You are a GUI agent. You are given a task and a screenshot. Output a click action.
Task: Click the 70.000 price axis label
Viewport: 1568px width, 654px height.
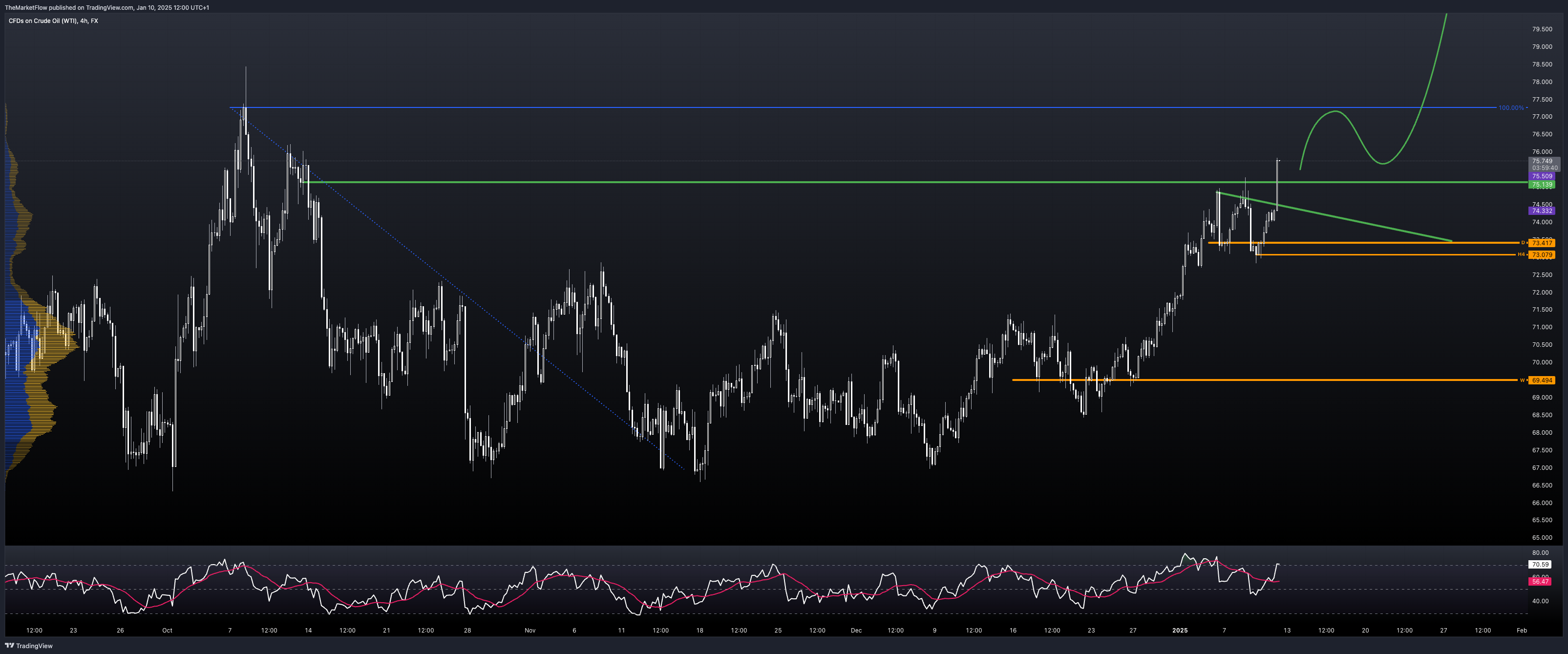(1542, 362)
